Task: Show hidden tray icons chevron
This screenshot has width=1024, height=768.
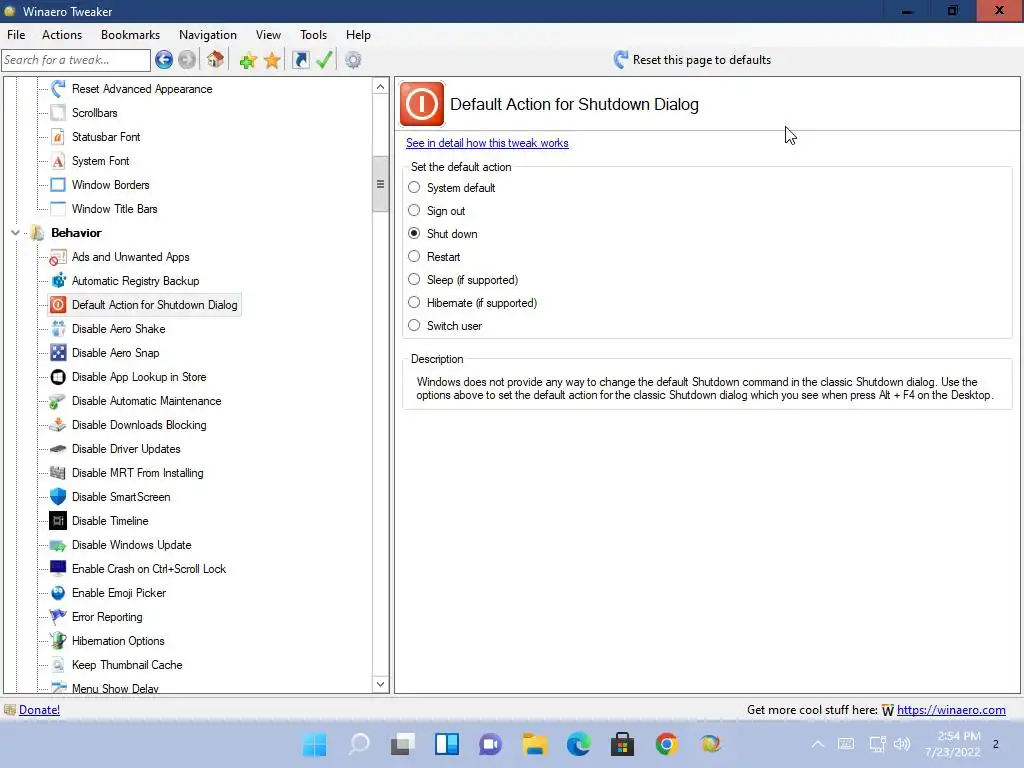Action: pyautogui.click(x=818, y=744)
